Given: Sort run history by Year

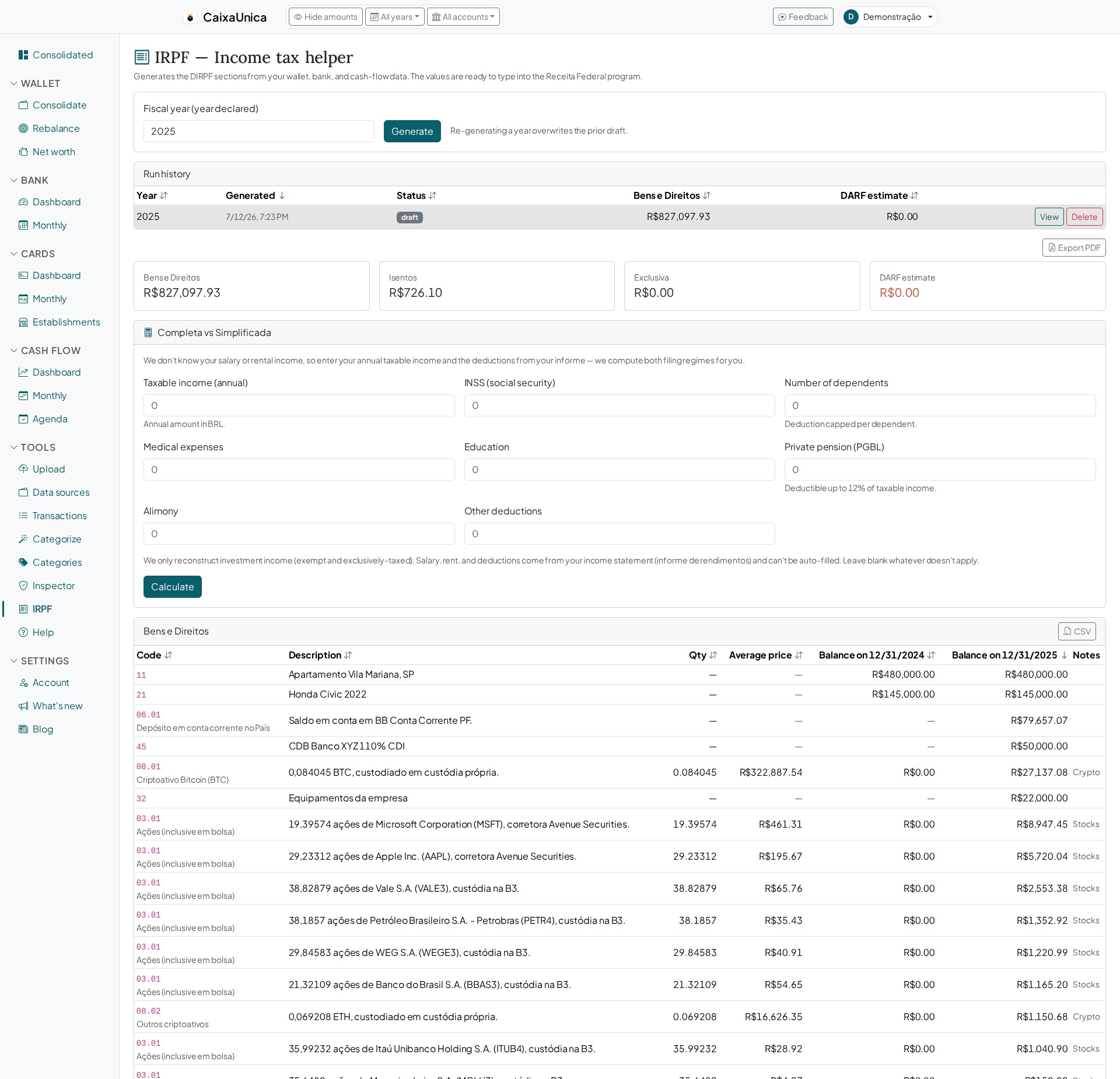Looking at the screenshot, I should click(152, 195).
